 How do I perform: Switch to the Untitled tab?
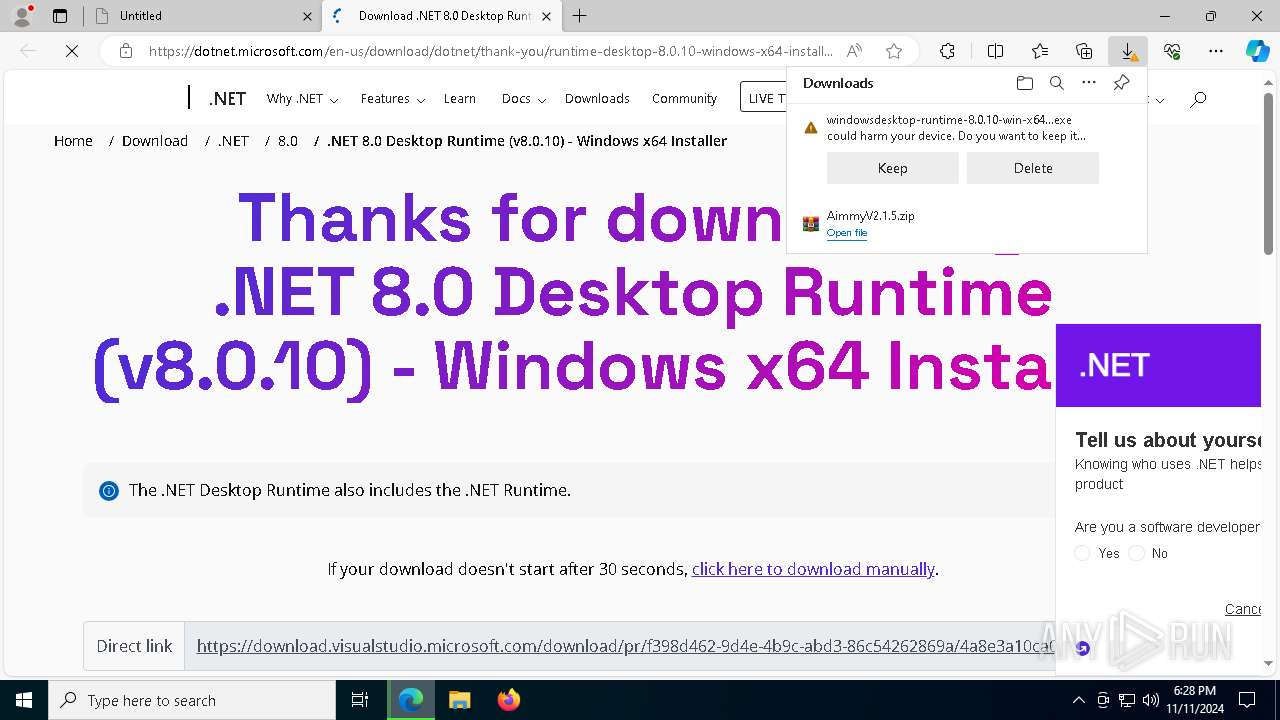pos(200,16)
